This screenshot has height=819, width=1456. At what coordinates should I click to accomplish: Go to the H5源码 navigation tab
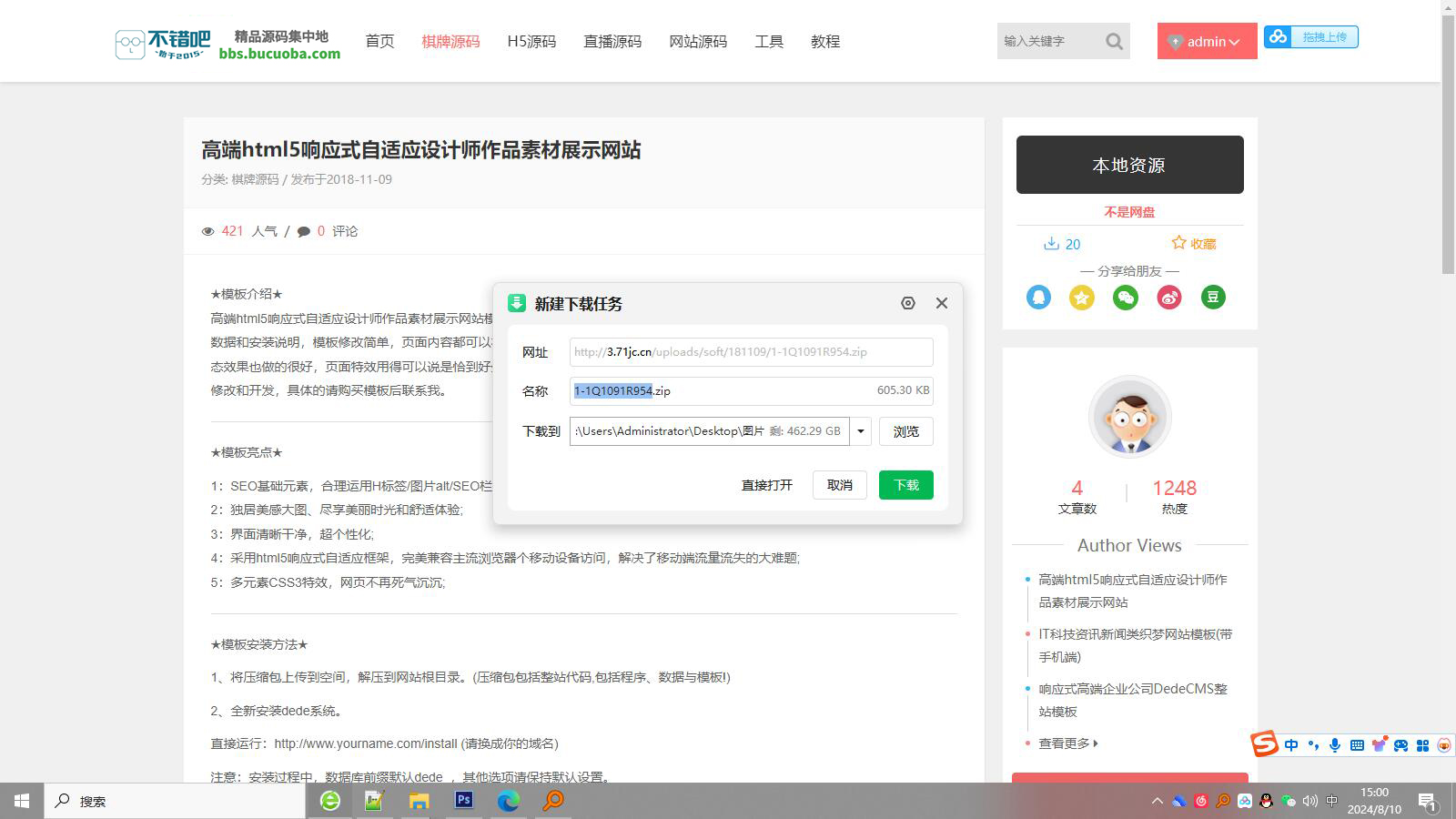(x=531, y=41)
